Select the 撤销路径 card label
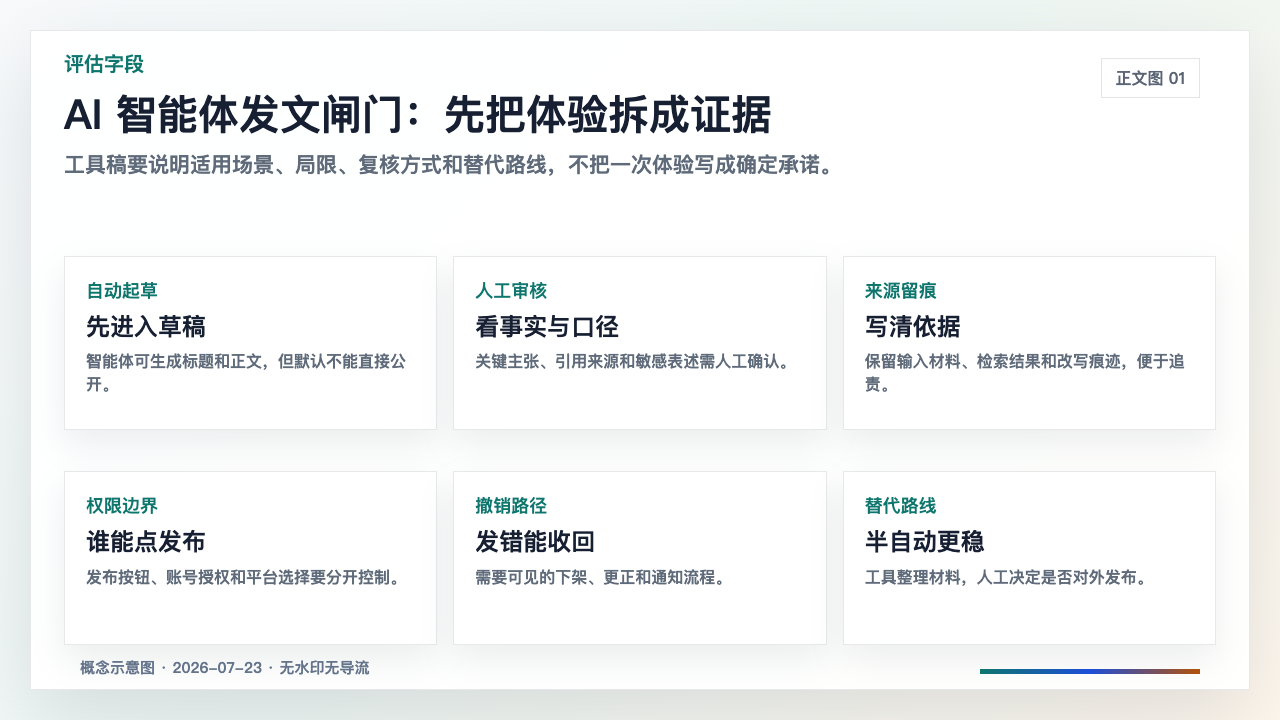 coord(511,506)
